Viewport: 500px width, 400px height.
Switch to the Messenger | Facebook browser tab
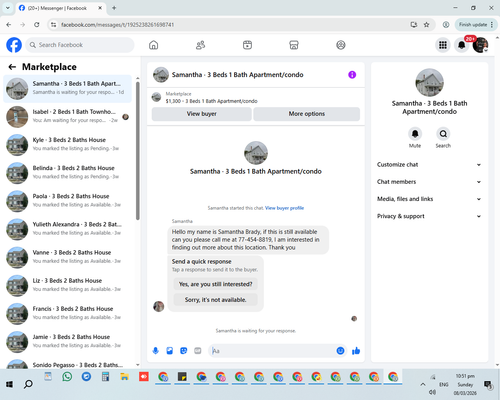[x=60, y=8]
